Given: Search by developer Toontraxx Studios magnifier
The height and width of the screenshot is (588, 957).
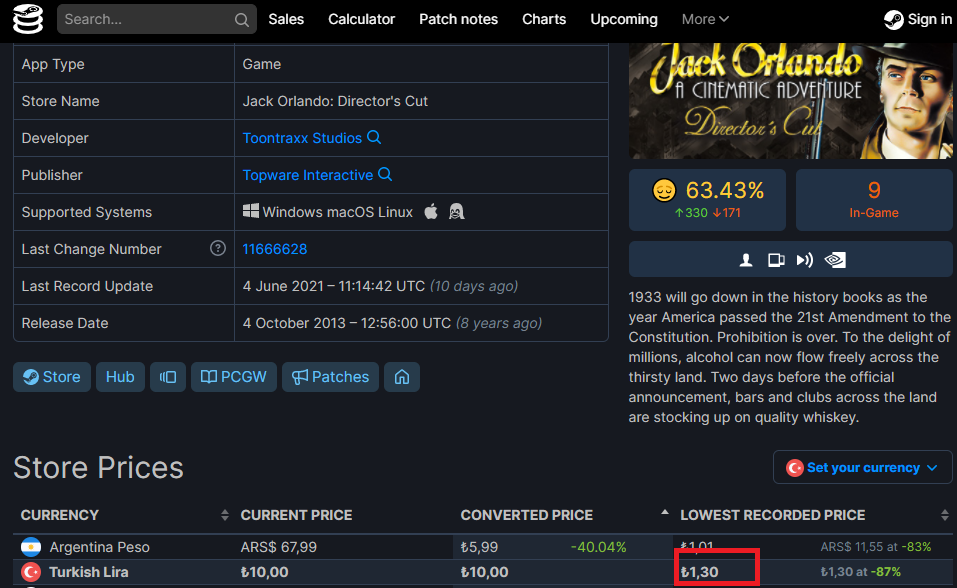Looking at the screenshot, I should pos(374,137).
